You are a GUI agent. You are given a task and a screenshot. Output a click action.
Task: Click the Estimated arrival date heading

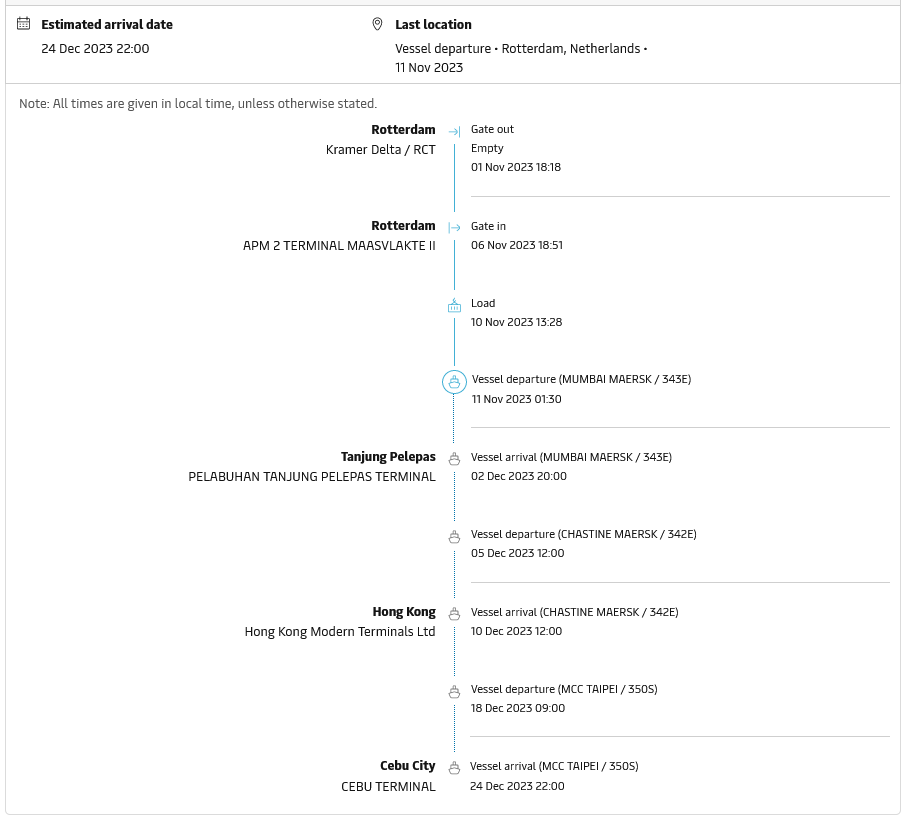107,24
